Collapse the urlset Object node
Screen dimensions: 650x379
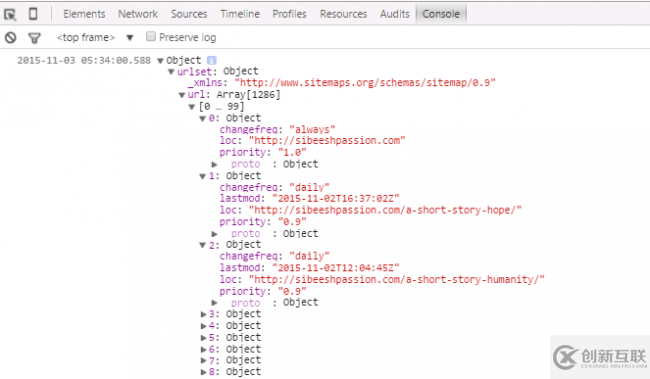(x=171, y=72)
